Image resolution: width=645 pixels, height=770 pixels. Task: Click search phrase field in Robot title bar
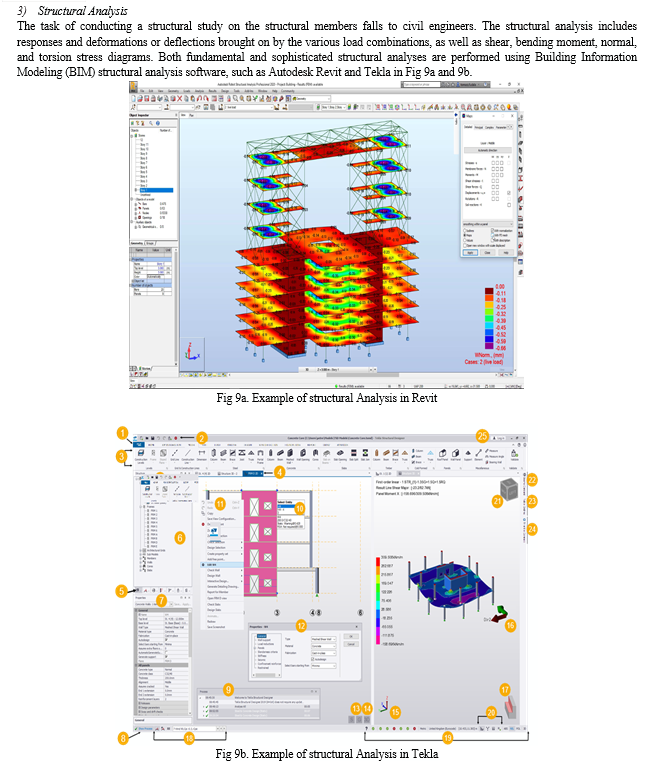coord(421,84)
